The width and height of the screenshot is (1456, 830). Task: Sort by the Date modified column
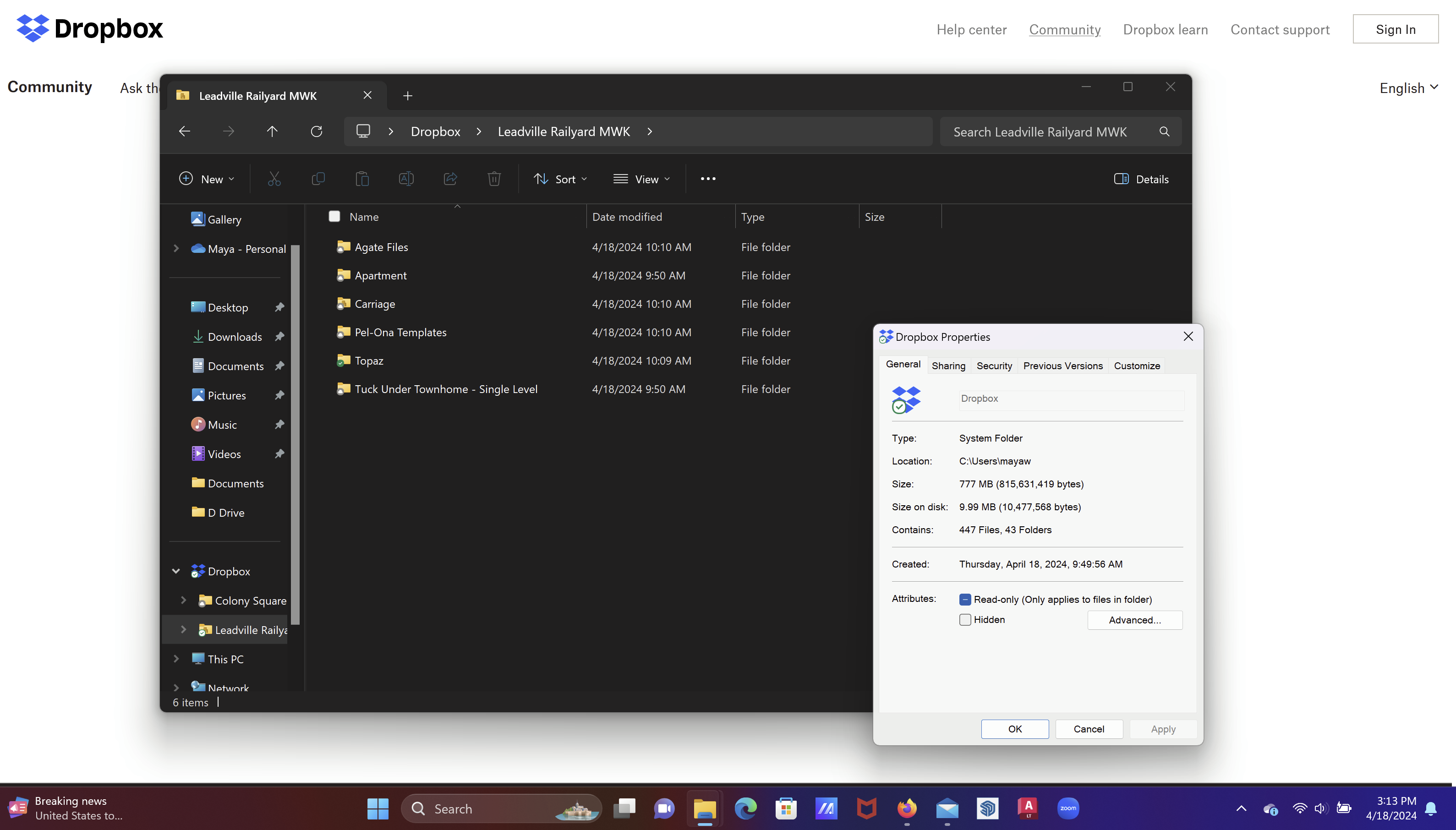(x=627, y=217)
